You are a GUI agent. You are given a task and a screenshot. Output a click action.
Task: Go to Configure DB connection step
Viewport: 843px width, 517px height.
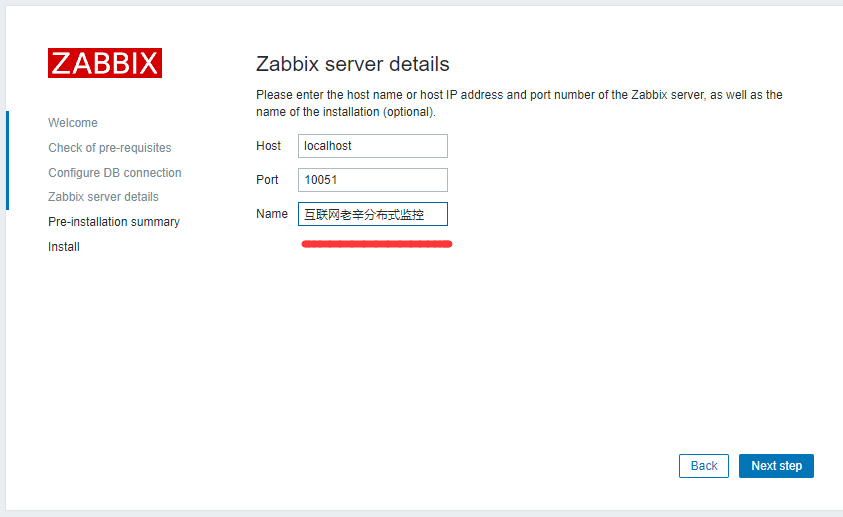tap(115, 173)
